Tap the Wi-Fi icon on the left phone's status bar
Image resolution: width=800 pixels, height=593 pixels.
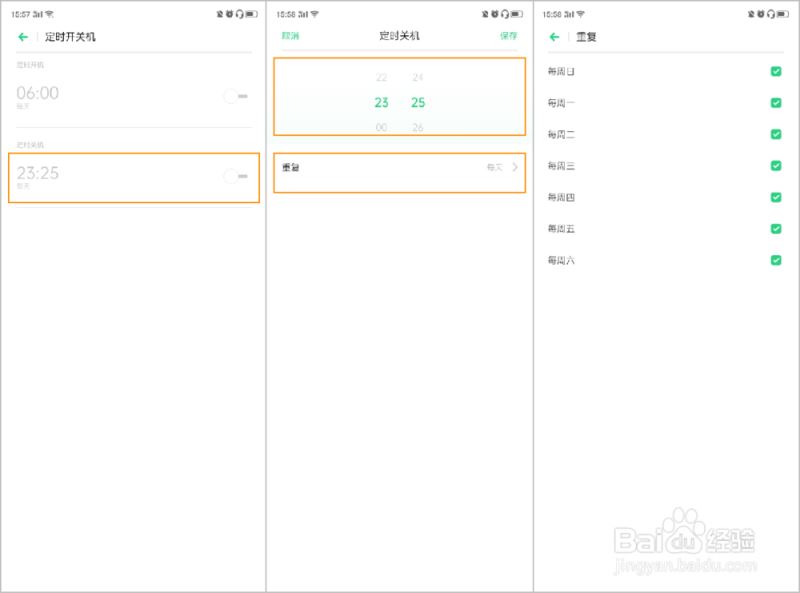[49, 14]
